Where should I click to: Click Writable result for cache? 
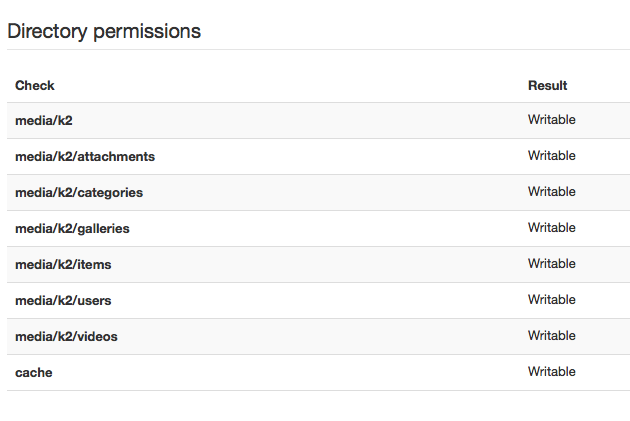point(552,372)
